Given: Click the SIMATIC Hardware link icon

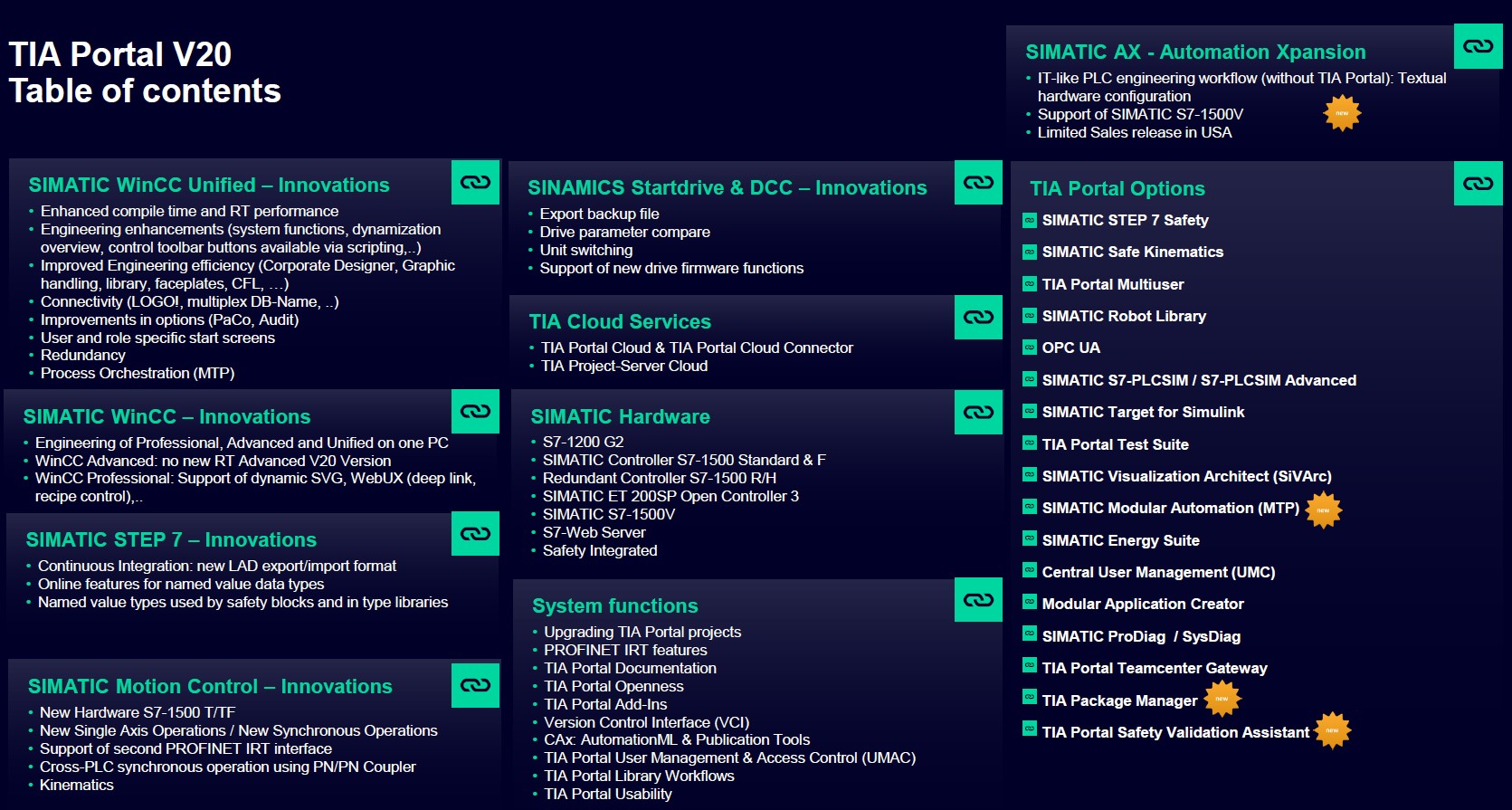Looking at the screenshot, I should 978,412.
